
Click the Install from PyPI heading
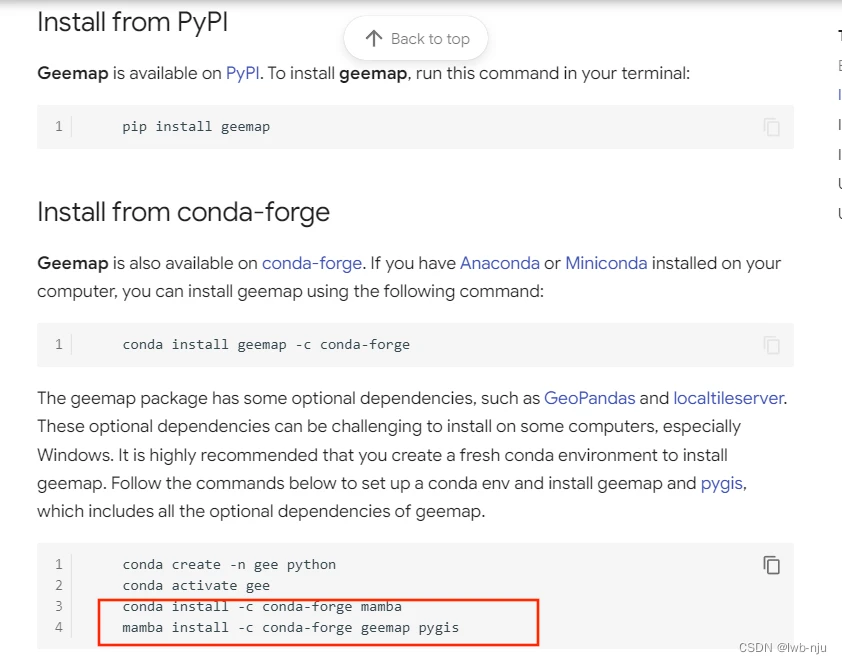click(x=133, y=21)
